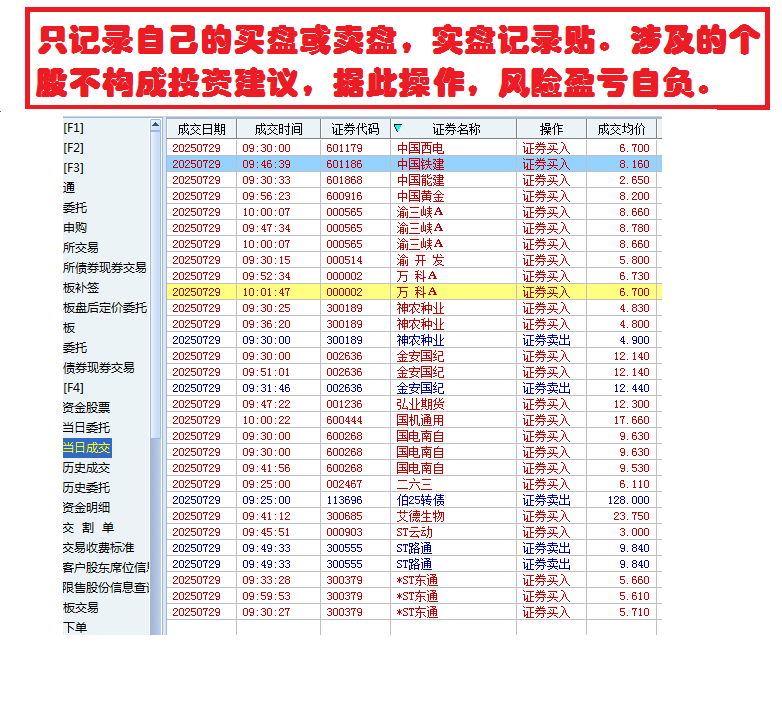782x727 pixels.
Task: Click the 成交均价 column header
Action: (621, 129)
